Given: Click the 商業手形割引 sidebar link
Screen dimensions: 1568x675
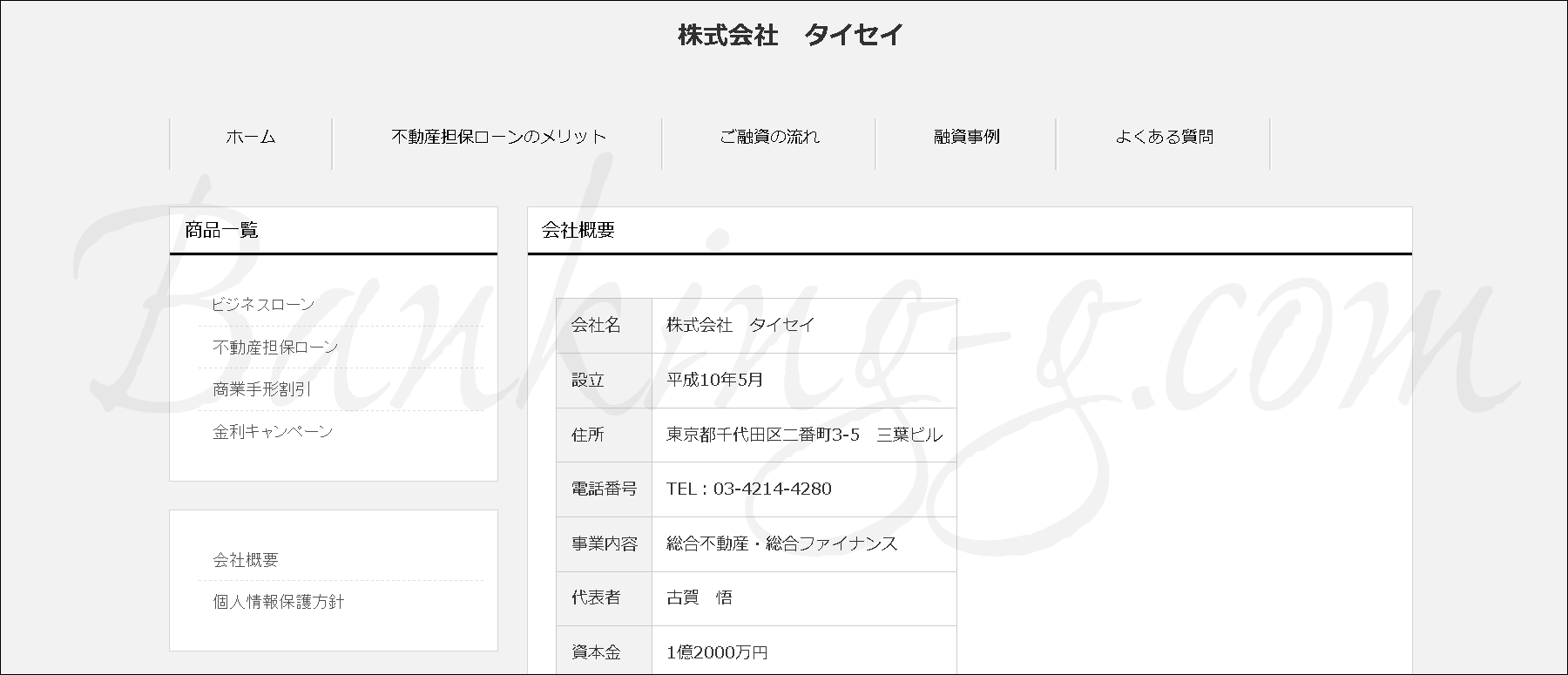Looking at the screenshot, I should 262,389.
